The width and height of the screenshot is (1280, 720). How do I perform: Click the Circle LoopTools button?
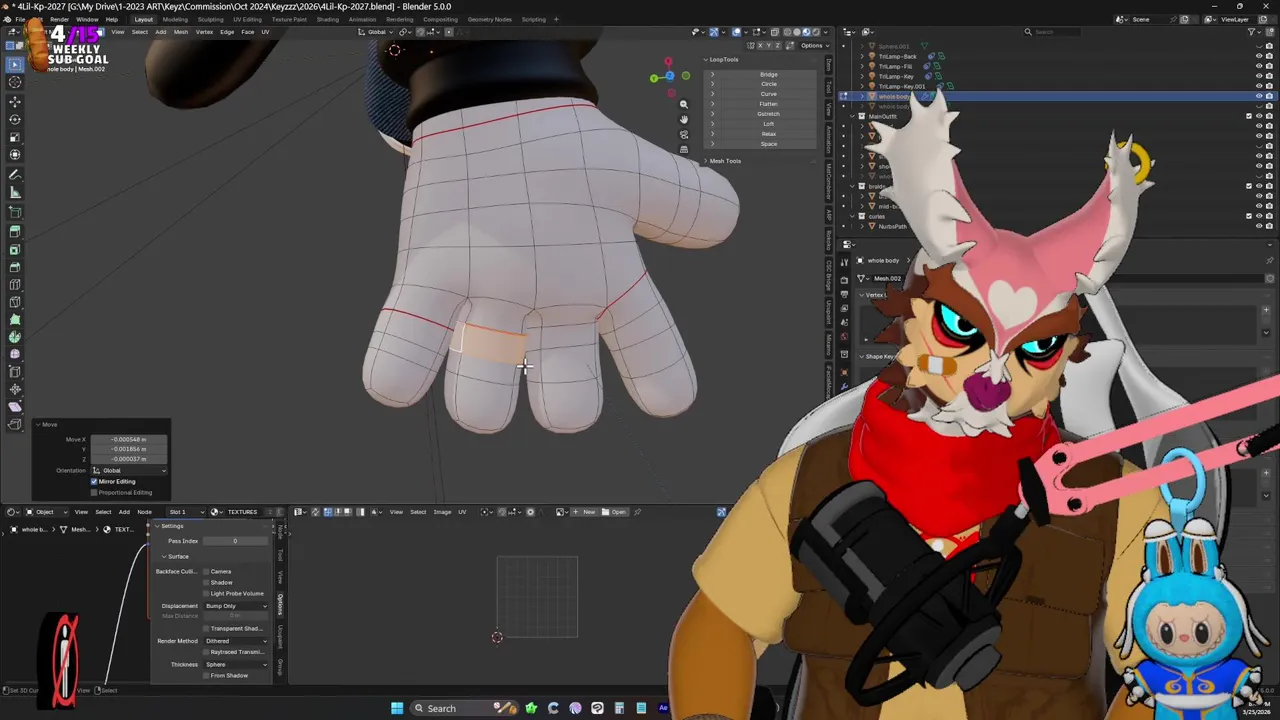pyautogui.click(x=768, y=84)
